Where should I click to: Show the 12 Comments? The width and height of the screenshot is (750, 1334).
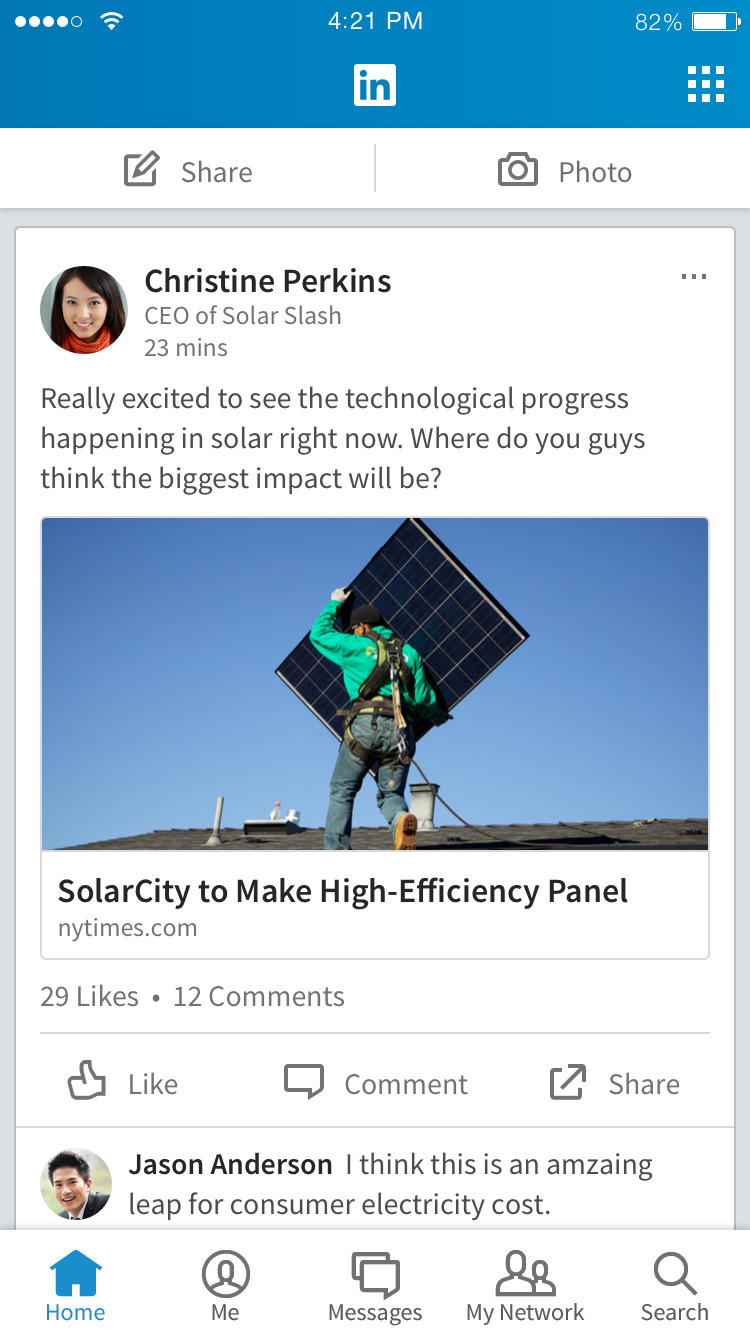[259, 996]
